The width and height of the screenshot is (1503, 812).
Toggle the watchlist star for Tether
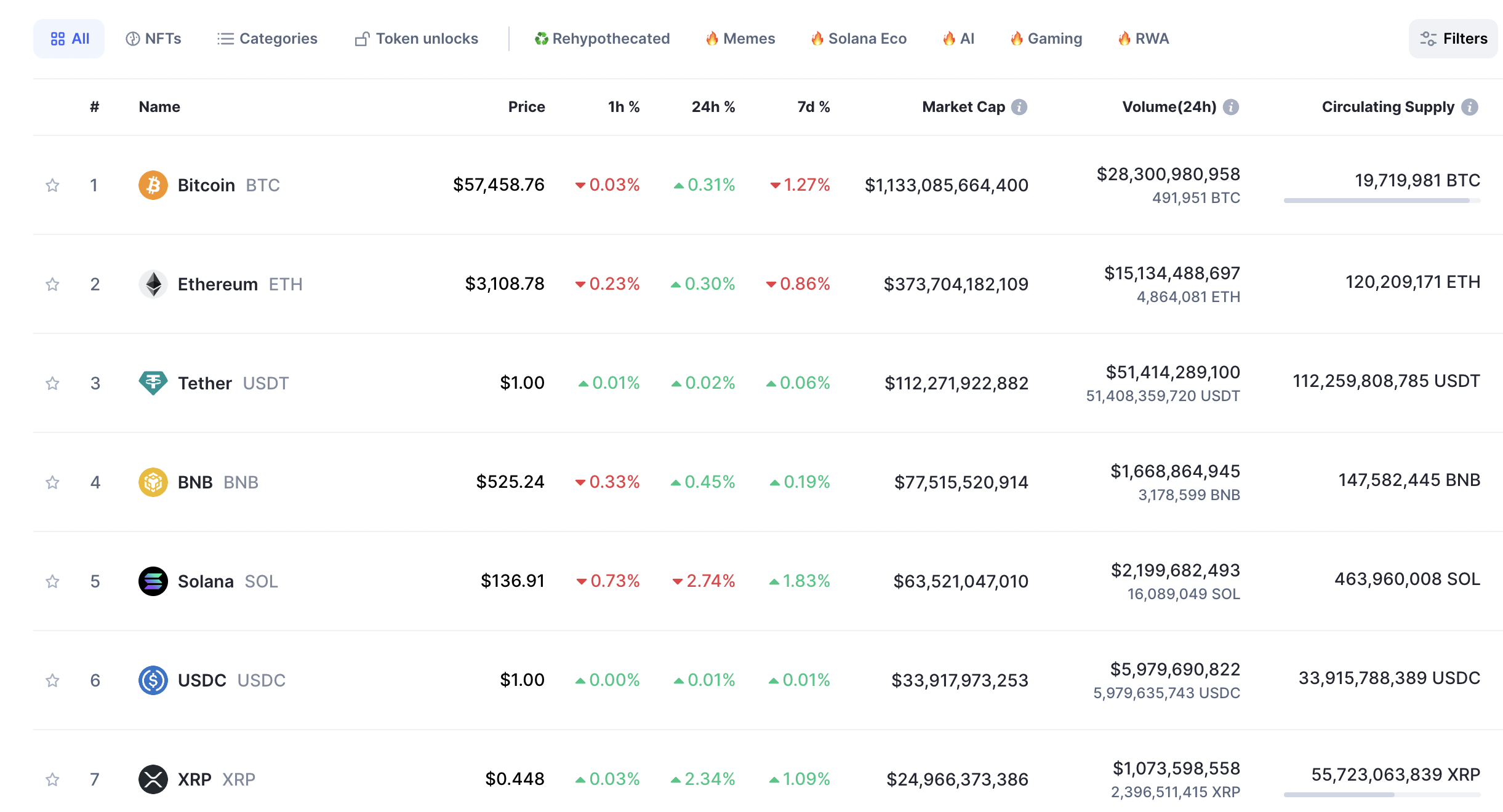tap(52, 383)
